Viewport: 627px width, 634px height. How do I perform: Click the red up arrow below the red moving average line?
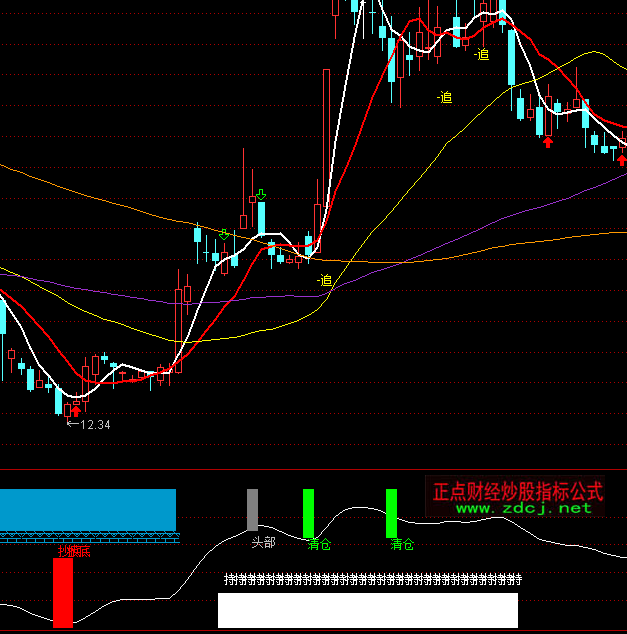pyautogui.click(x=547, y=143)
